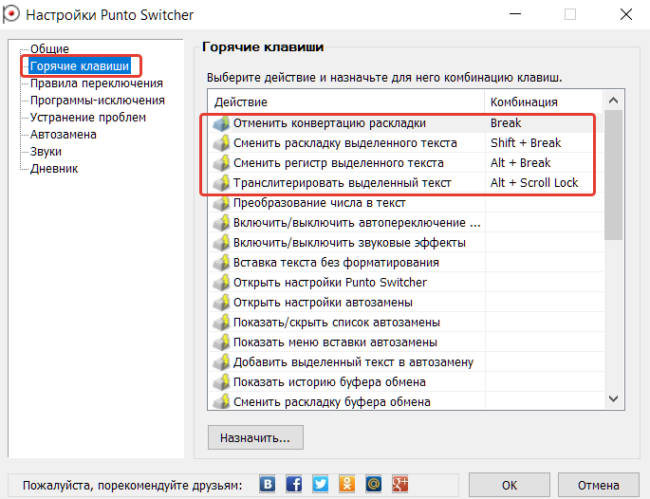Image resolution: width=650 pixels, height=499 pixels.
Task: Select row 'Сменить раскладку буфера обмена'
Action: pos(406,401)
